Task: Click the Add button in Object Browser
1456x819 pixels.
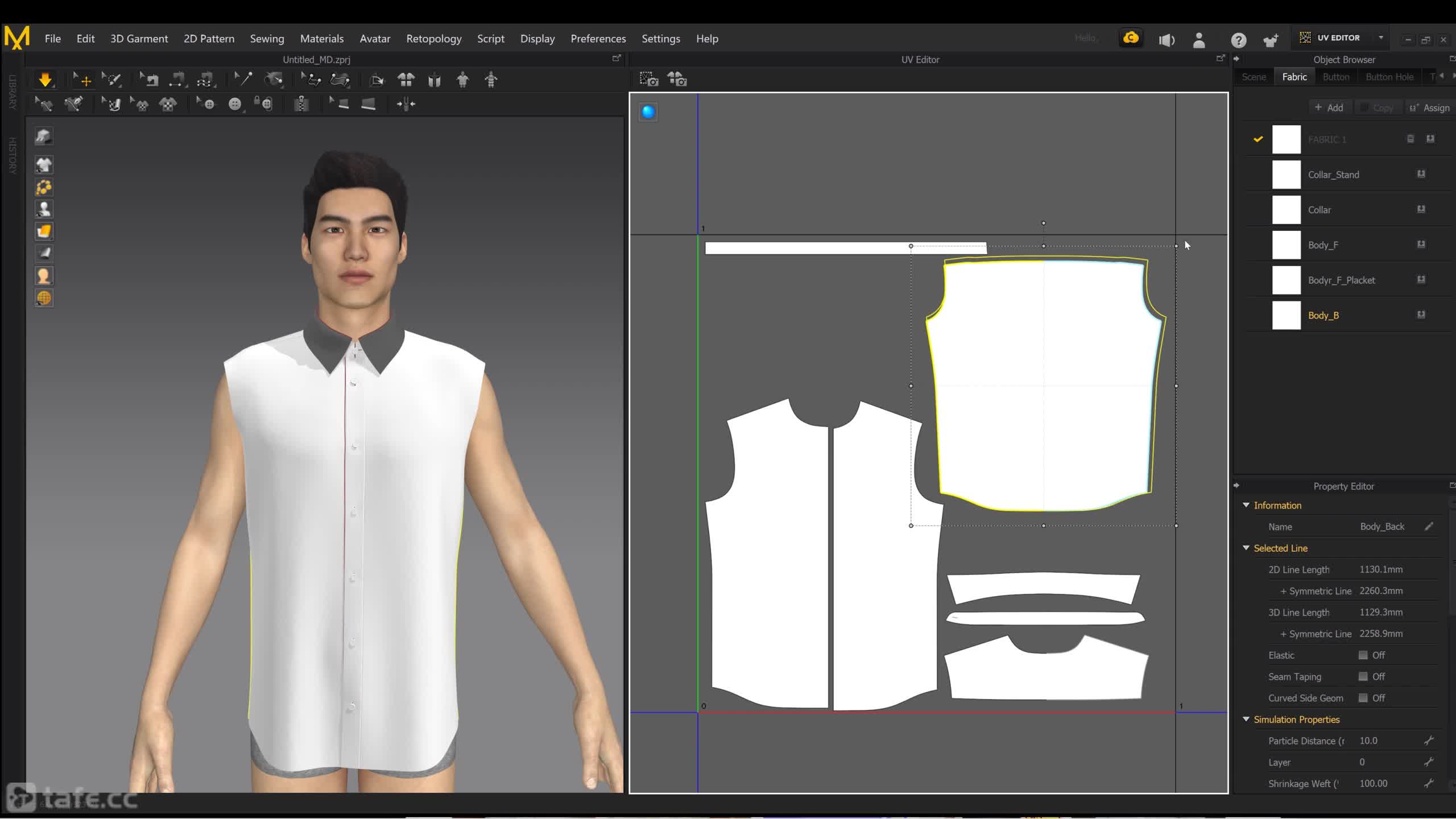Action: tap(1330, 107)
